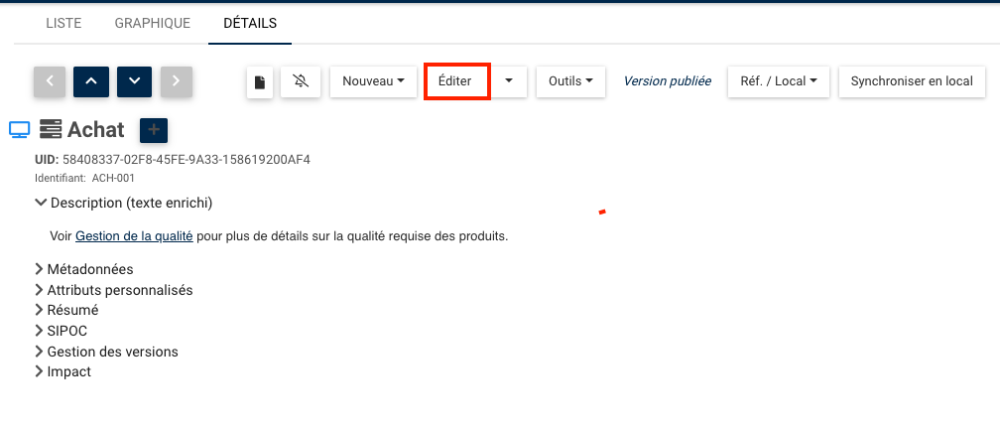Click the stacked bars process icon
The width and height of the screenshot is (1000, 430).
[x=50, y=130]
